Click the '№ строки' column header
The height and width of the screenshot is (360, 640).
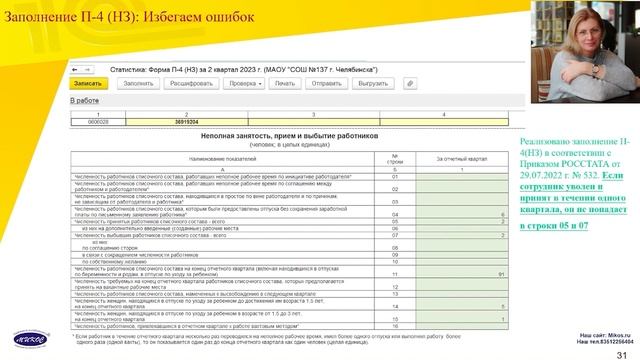tap(395, 159)
